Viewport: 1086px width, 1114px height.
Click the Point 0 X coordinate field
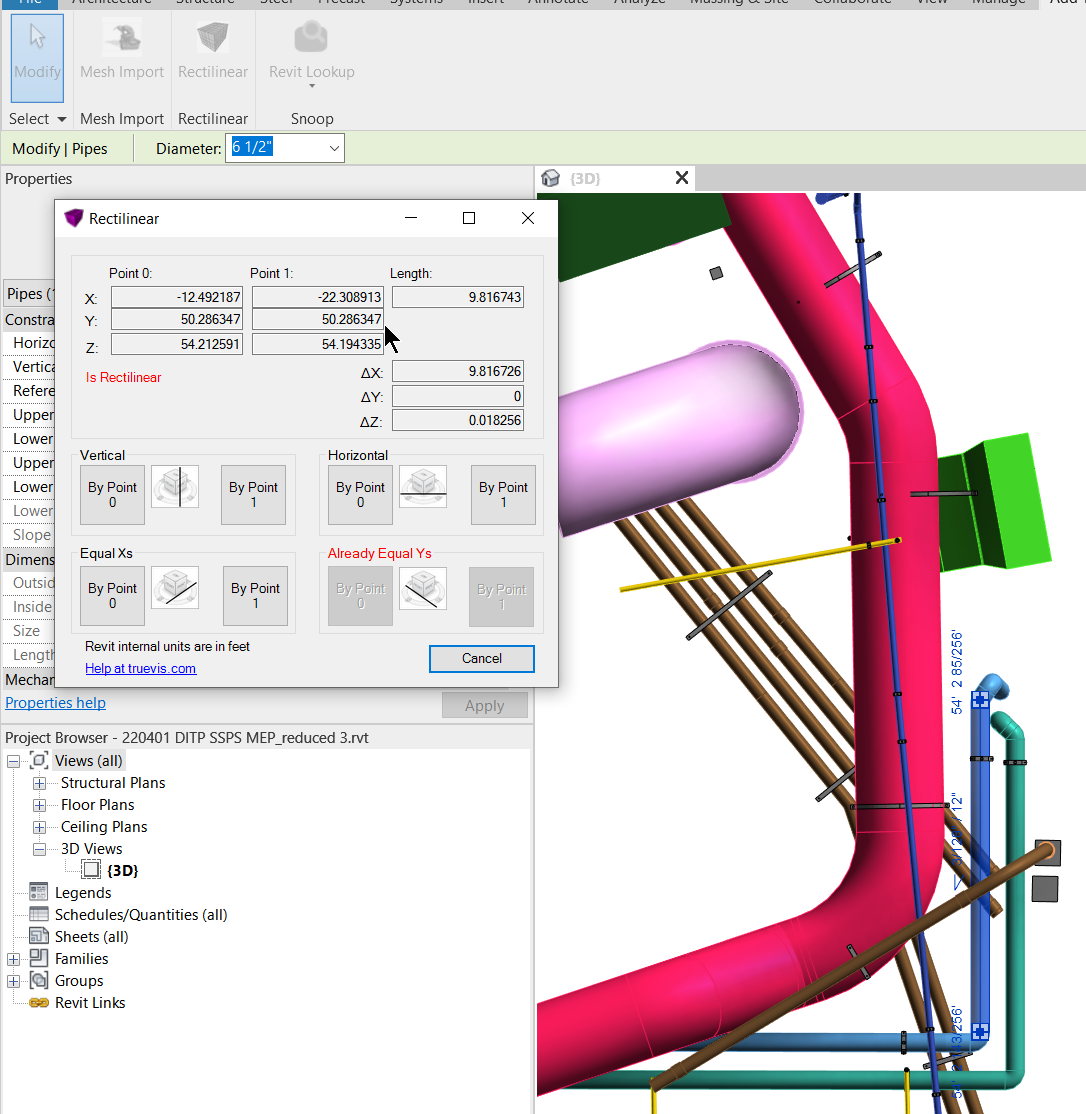[x=177, y=297]
